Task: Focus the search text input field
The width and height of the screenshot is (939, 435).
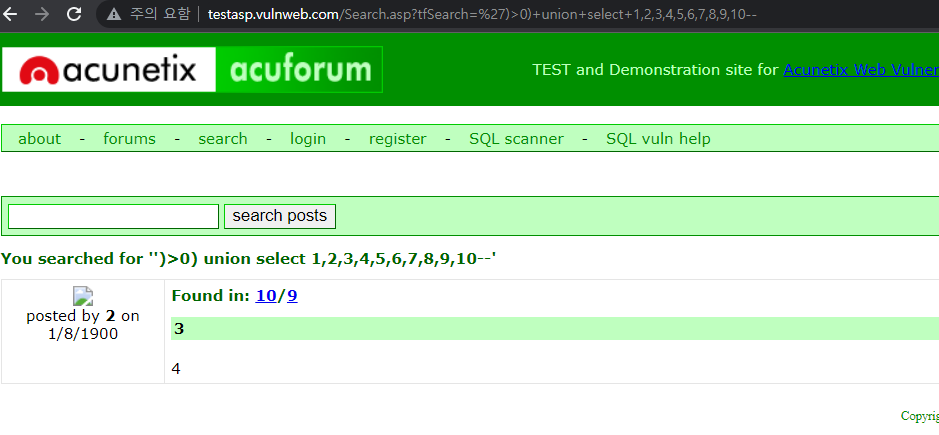Action: pos(113,216)
